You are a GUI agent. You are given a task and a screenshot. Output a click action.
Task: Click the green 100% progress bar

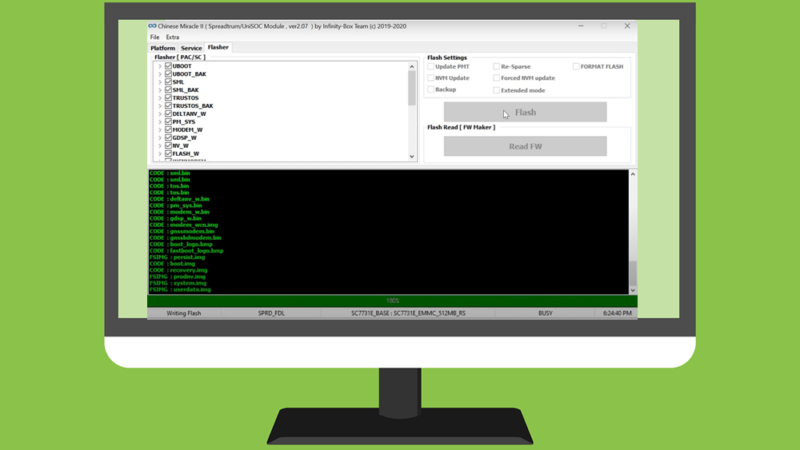[x=392, y=301]
